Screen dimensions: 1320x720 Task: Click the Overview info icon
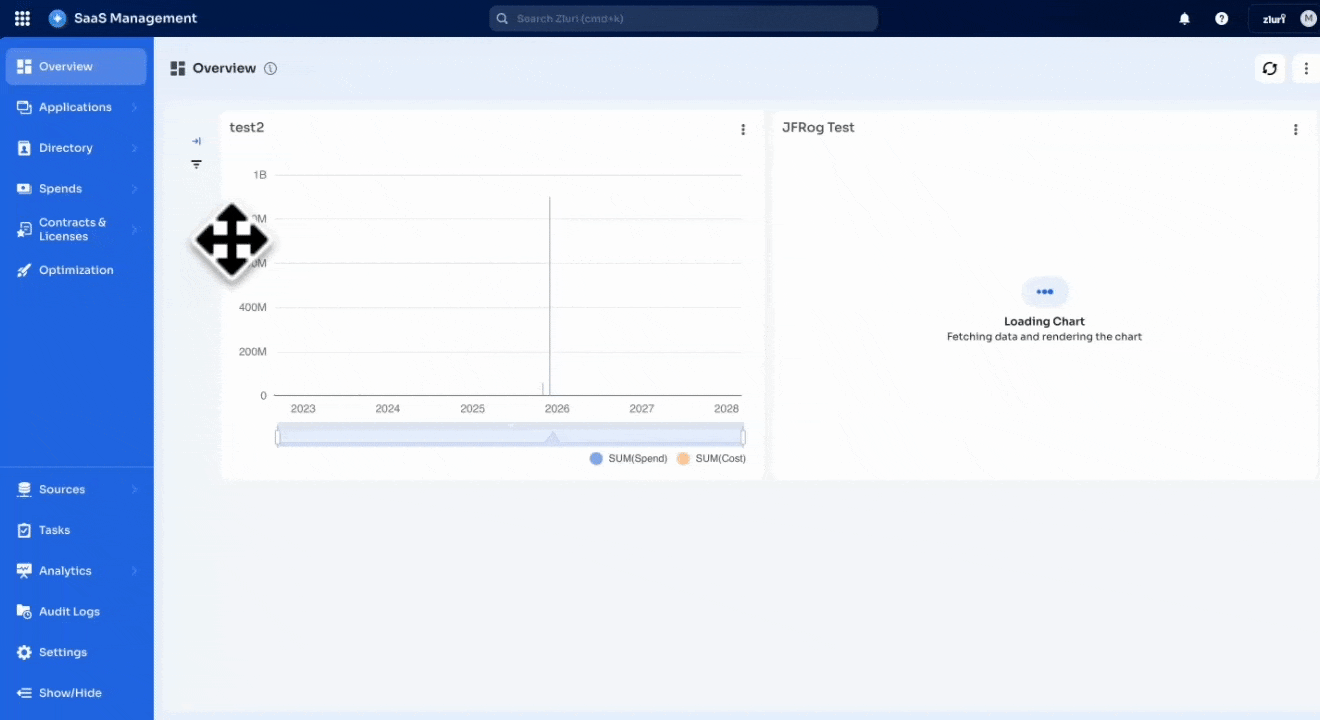tap(270, 68)
